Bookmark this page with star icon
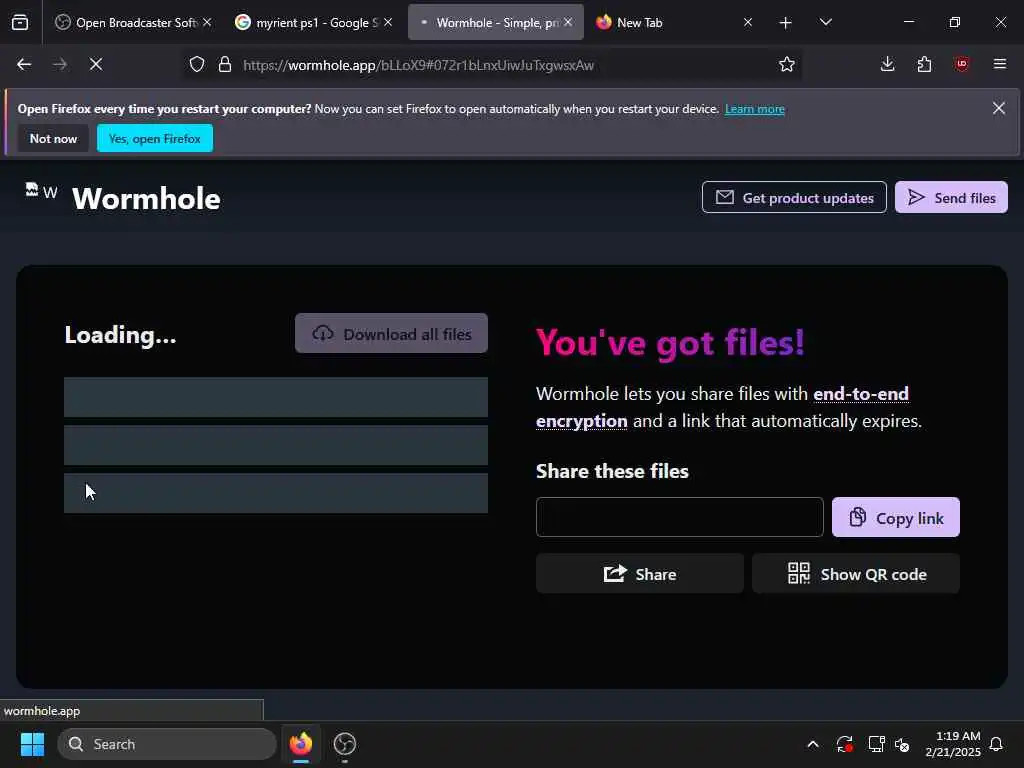Viewport: 1024px width, 768px height. tap(787, 65)
